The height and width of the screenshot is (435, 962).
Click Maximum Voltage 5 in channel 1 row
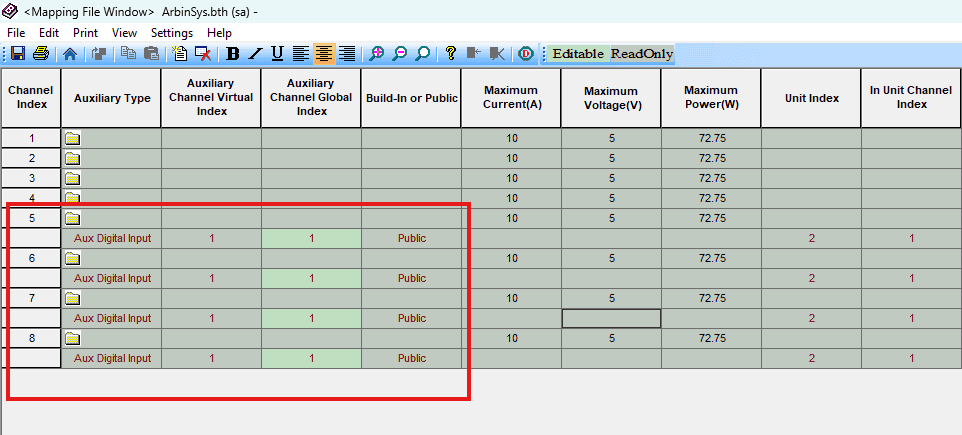[612, 139]
